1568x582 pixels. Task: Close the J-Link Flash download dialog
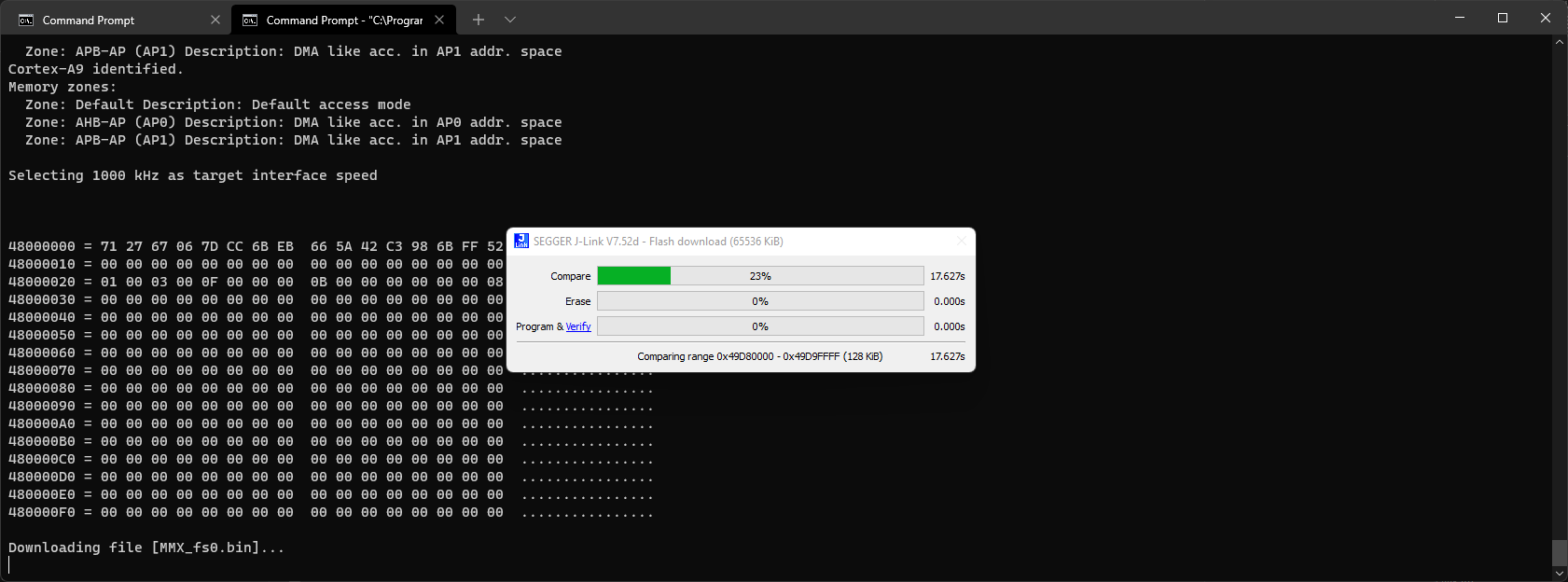point(961,242)
